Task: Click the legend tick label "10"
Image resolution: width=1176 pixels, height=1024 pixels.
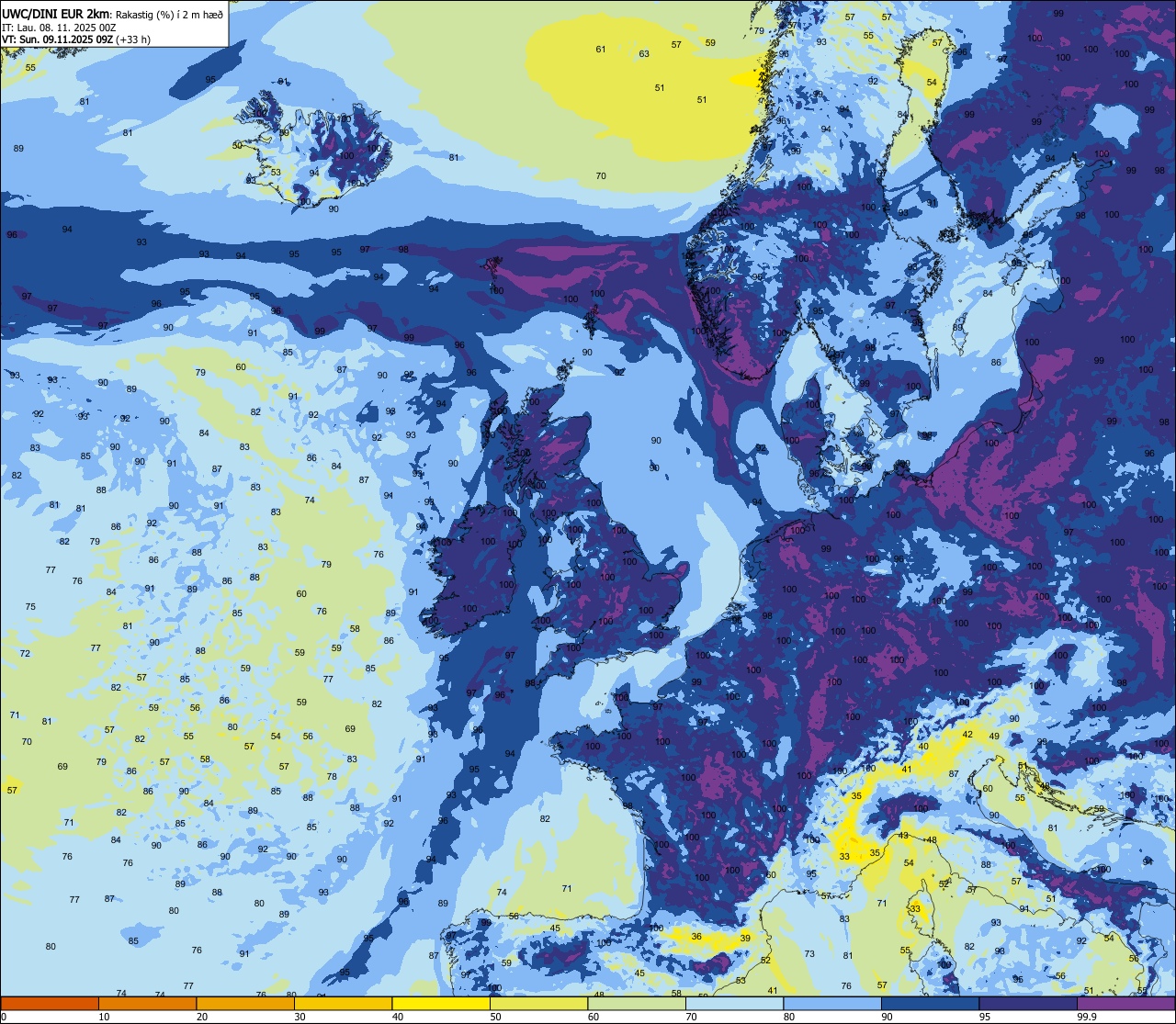Action: [104, 1017]
